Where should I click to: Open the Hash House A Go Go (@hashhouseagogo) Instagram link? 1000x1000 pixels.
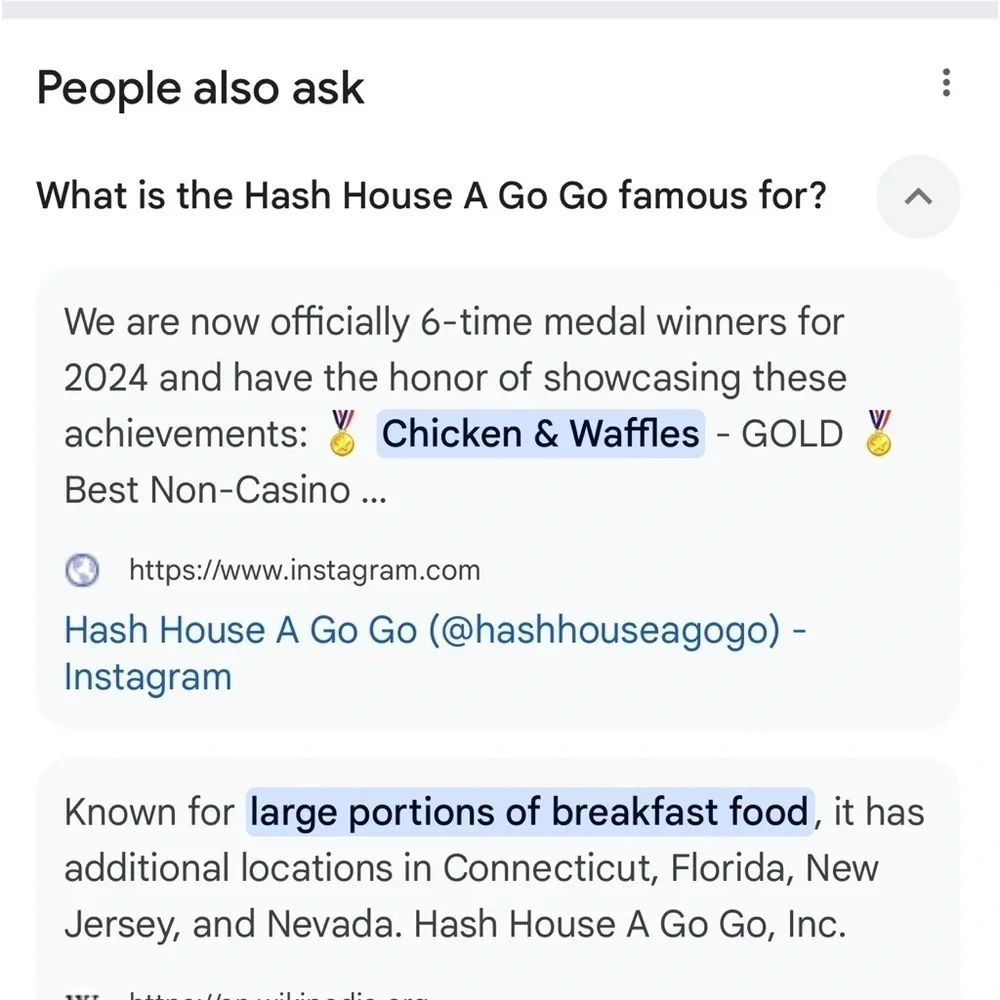coord(436,652)
